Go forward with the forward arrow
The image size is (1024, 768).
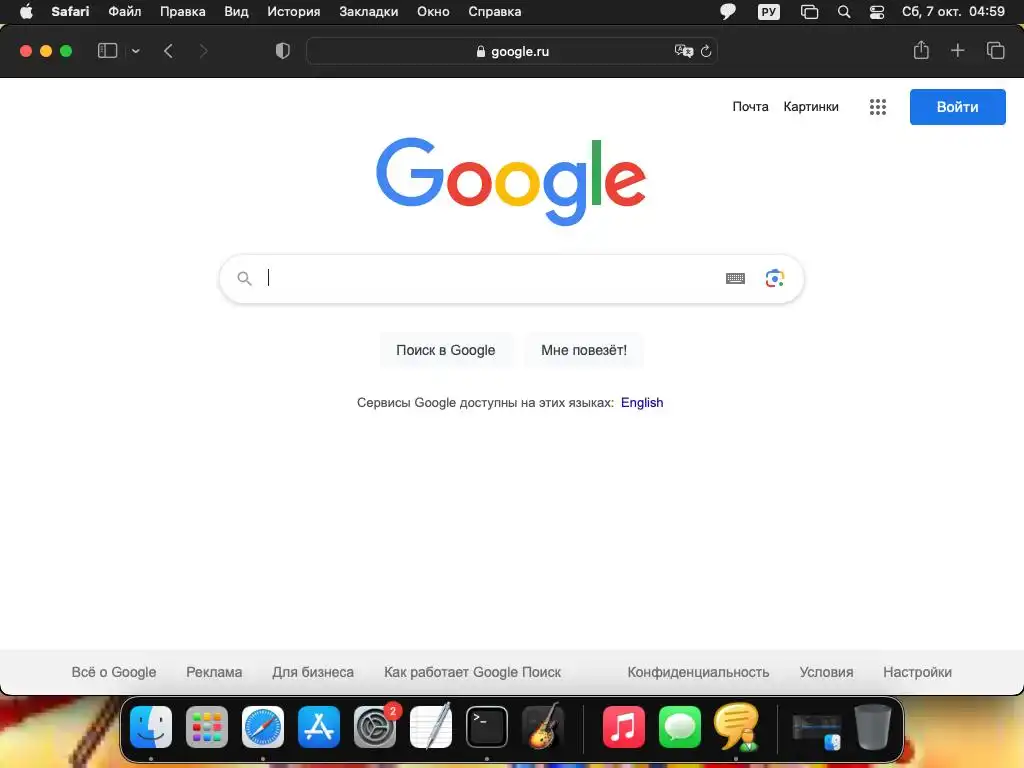coord(203,51)
